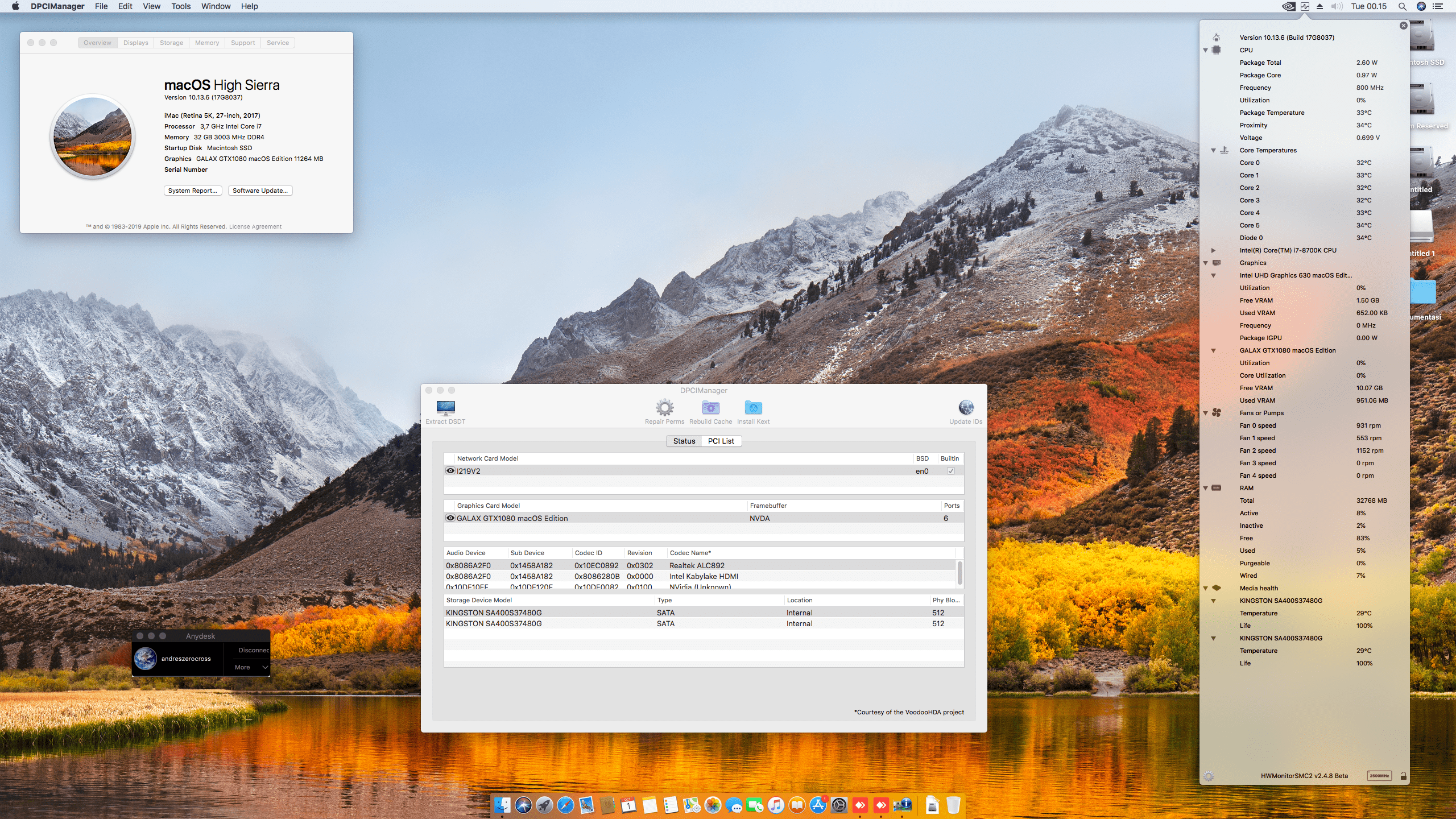The image size is (1456, 819).
Task: Click the andreszerocross Anydesk avatar thumbnail
Action: (146, 659)
